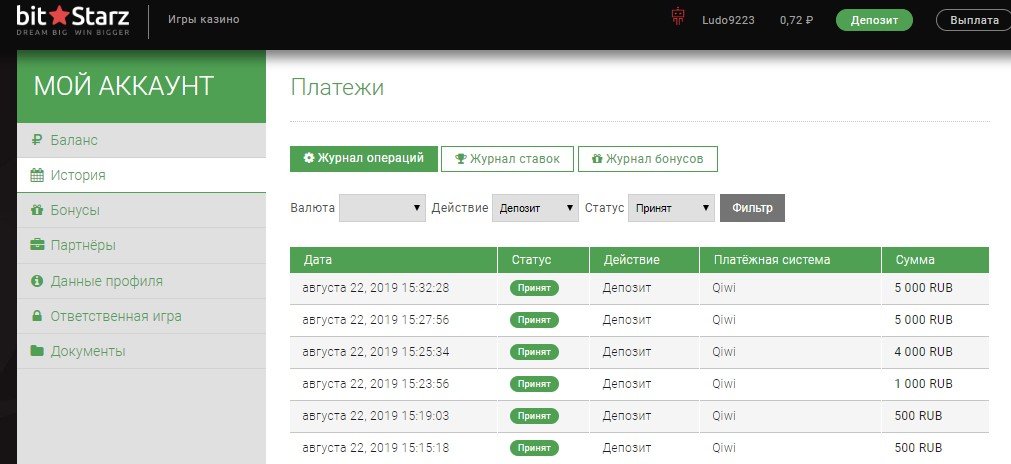This screenshot has height=464, width=1011.
Task: Click the lock icon next to Ответственная игра
Action: coord(37,316)
